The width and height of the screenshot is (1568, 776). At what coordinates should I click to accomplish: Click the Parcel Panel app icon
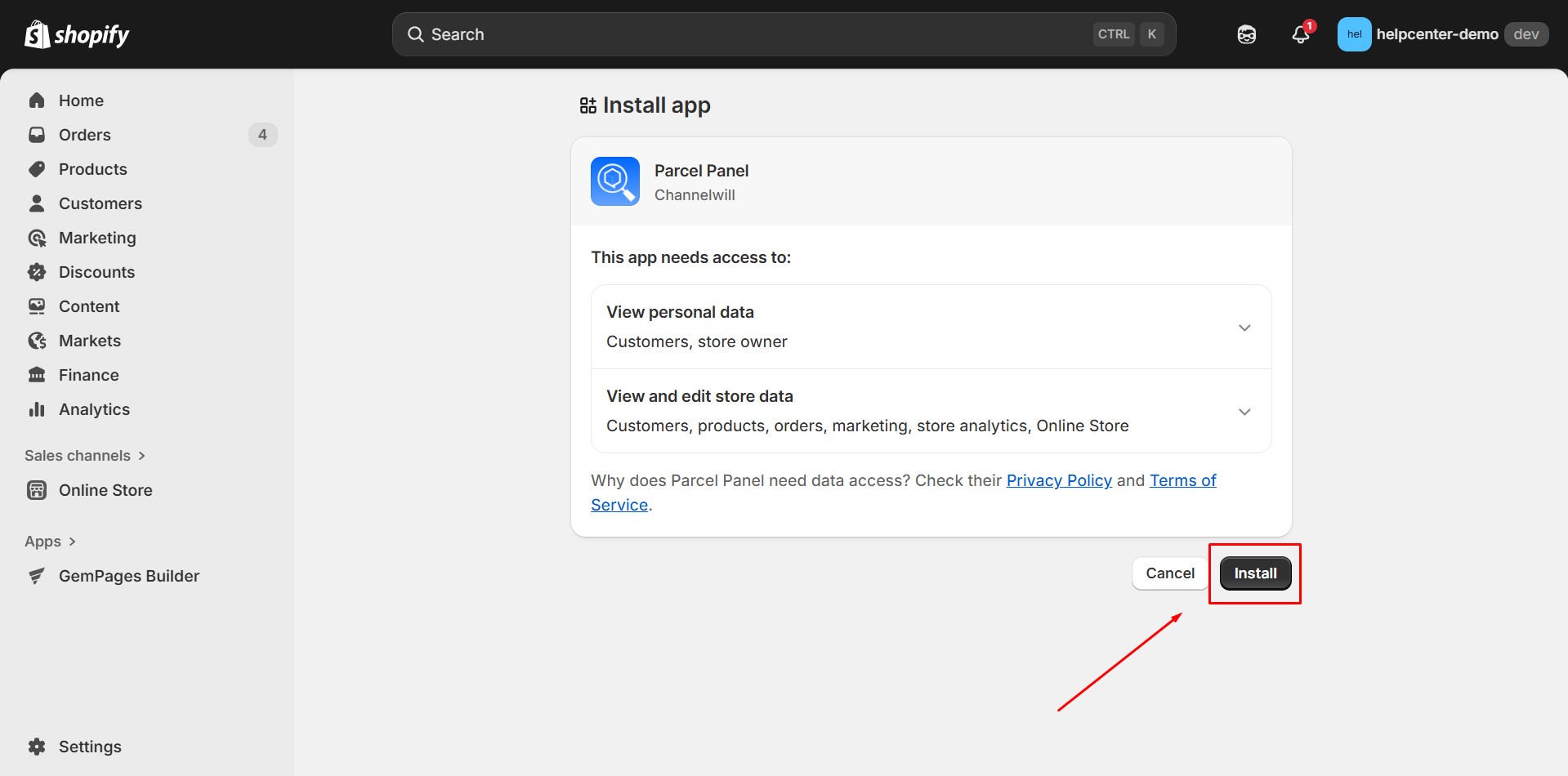tap(614, 181)
